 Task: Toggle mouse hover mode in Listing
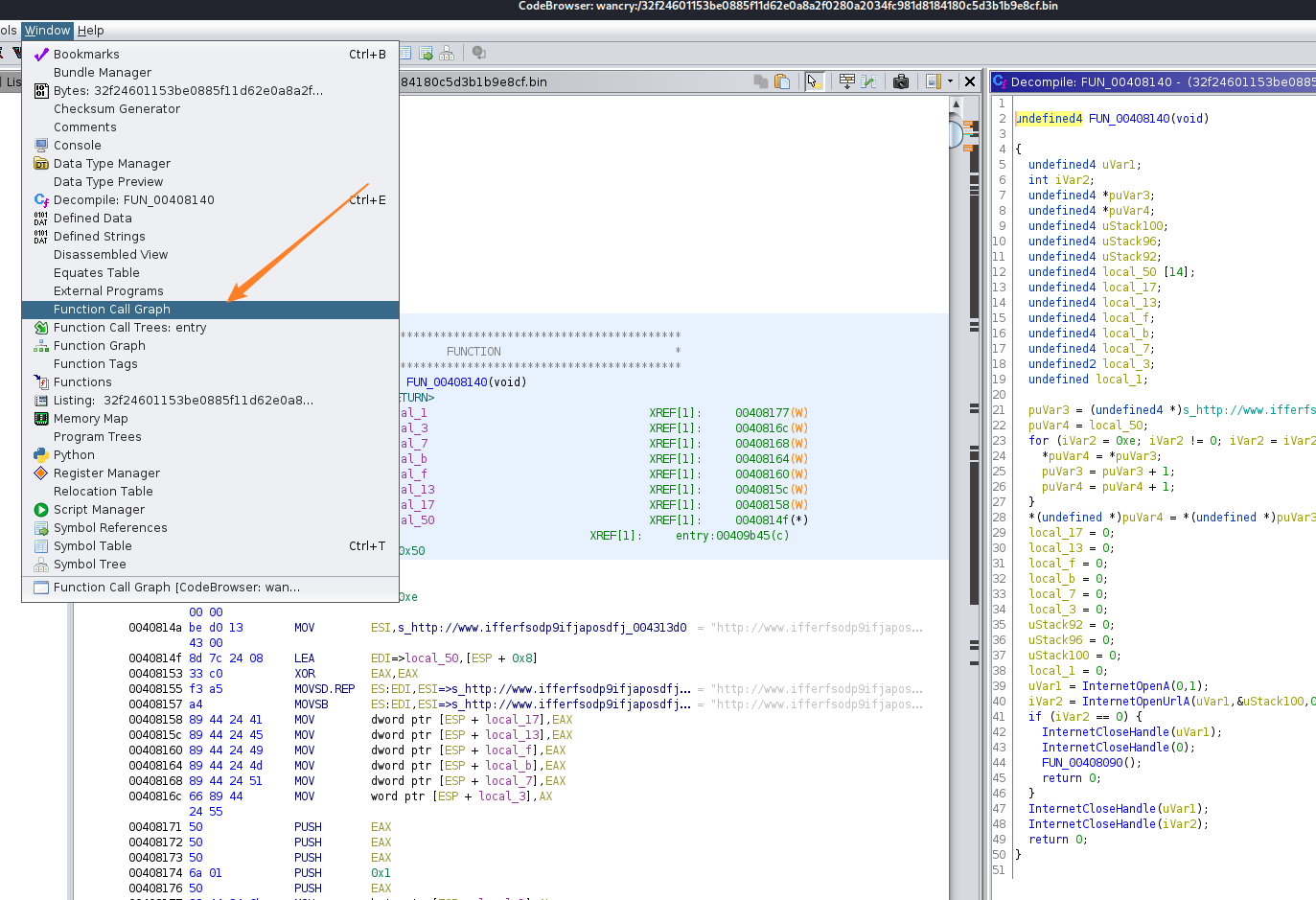coord(814,81)
